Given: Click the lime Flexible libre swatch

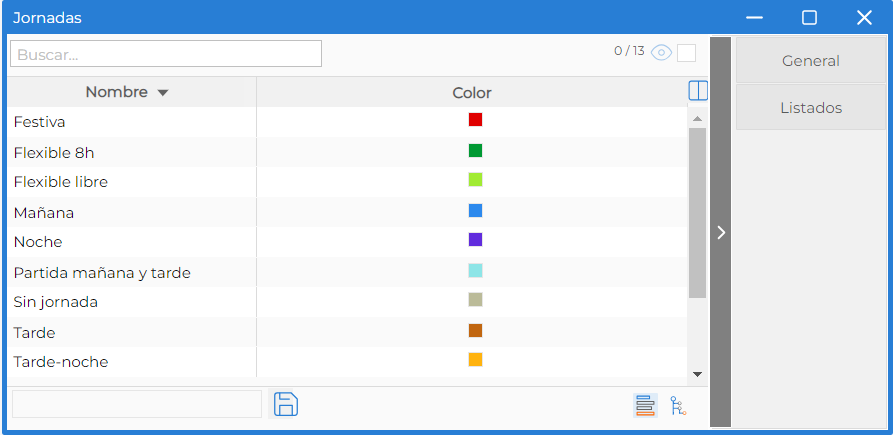Looking at the screenshot, I should click(476, 179).
